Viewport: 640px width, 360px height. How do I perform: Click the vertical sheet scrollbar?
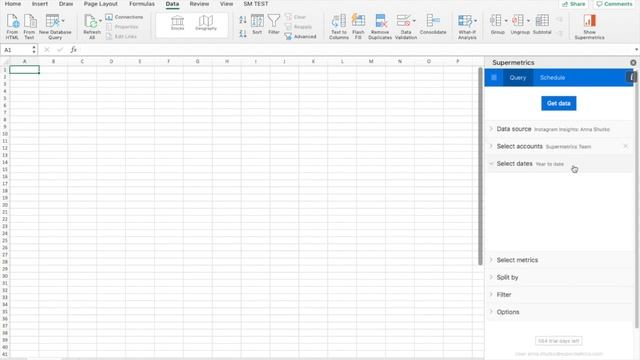(480, 166)
